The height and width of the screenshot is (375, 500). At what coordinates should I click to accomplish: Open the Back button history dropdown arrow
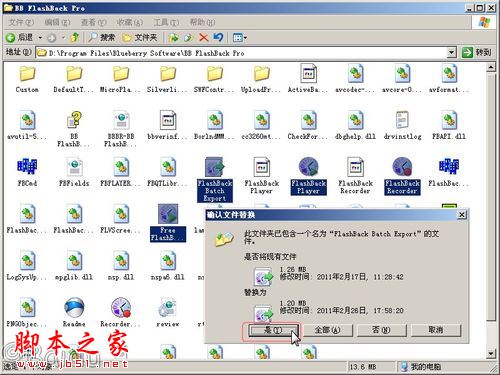click(x=40, y=38)
